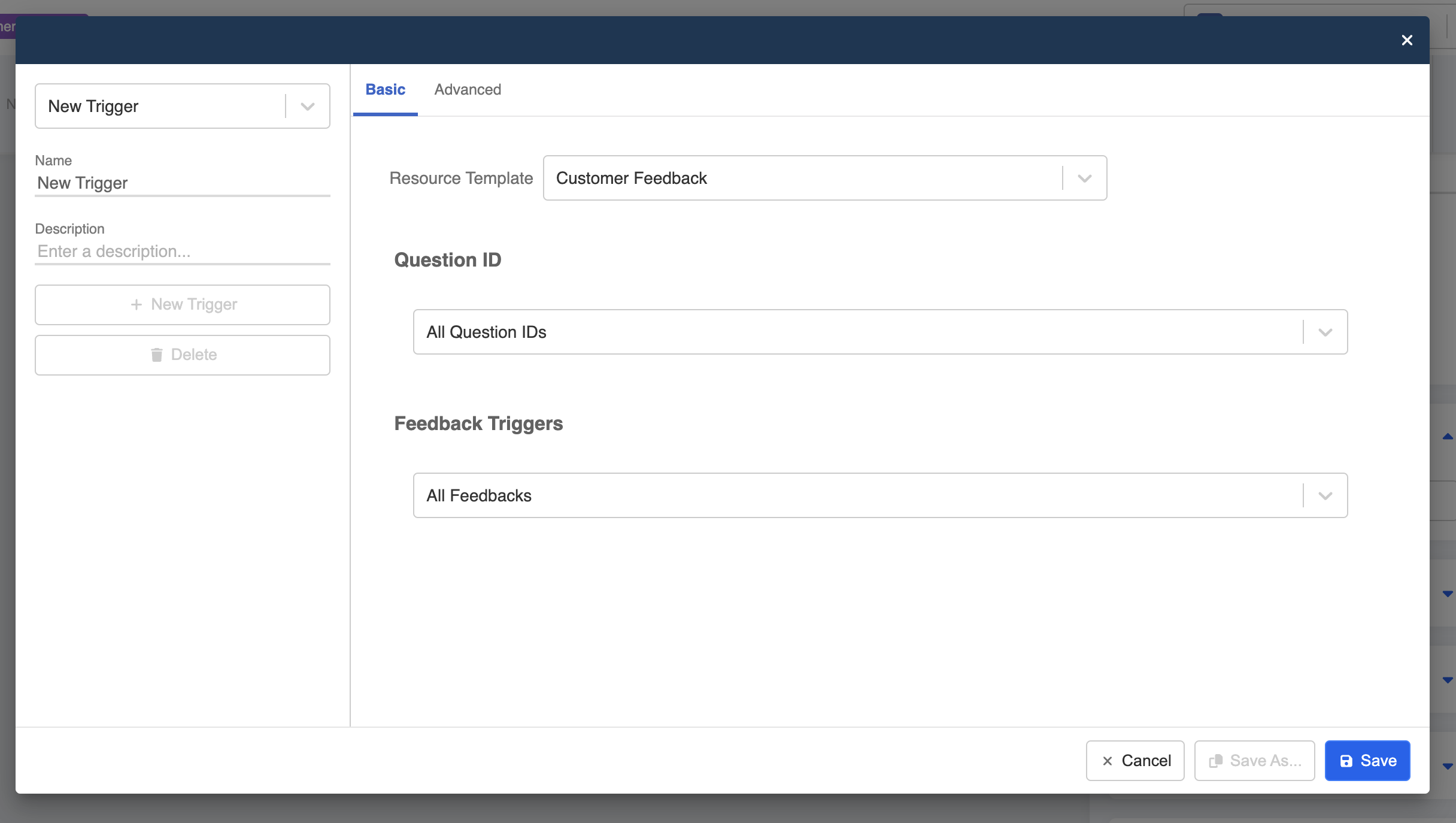Viewport: 1456px width, 823px height.
Task: Click the floppy disk icon on Save
Action: coord(1346,761)
